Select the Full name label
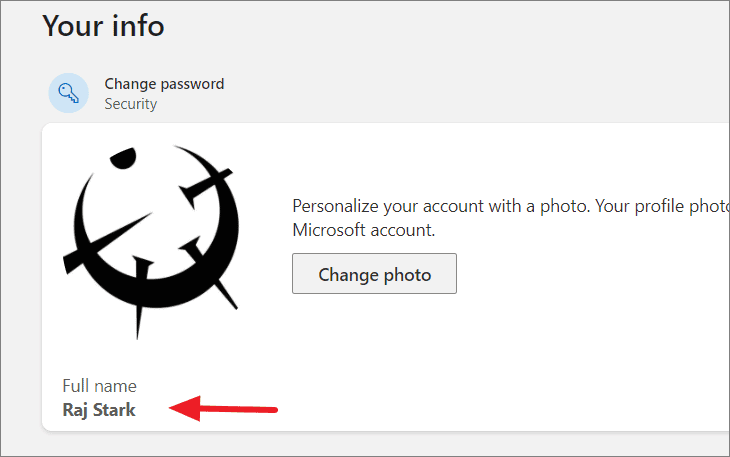The width and height of the screenshot is (730, 457). [x=99, y=386]
